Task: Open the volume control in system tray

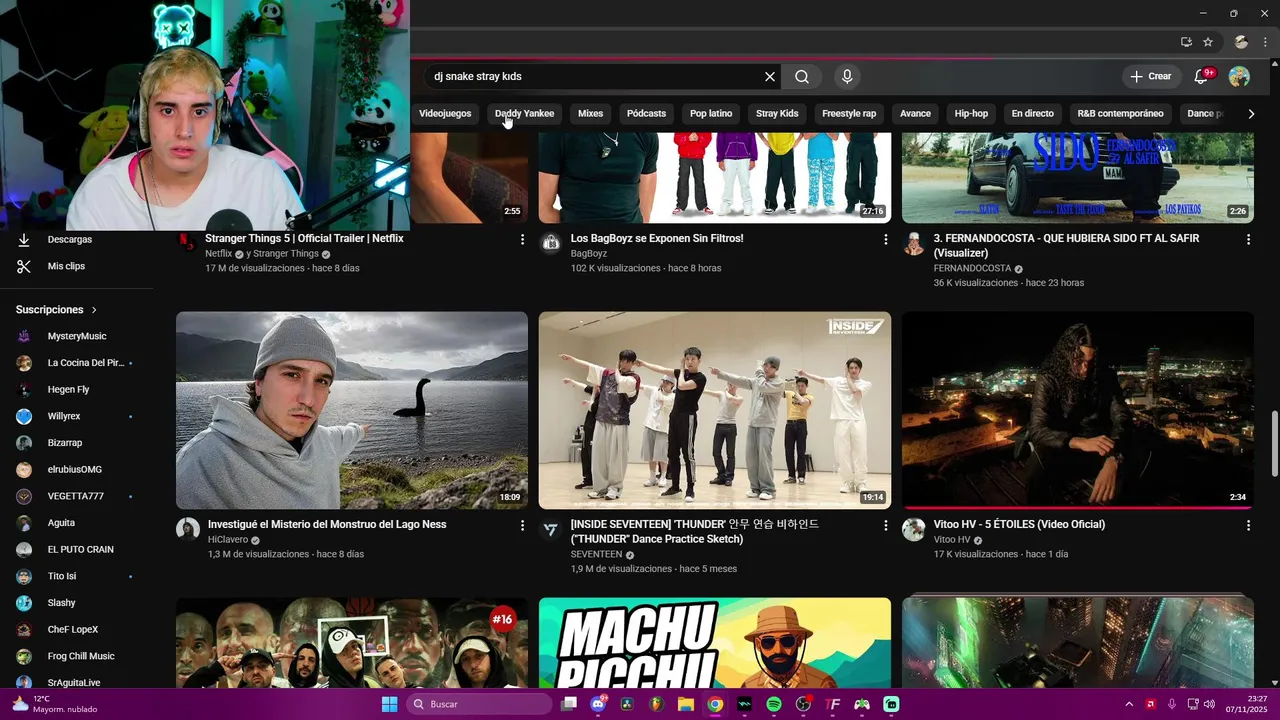Action: 1209,704
